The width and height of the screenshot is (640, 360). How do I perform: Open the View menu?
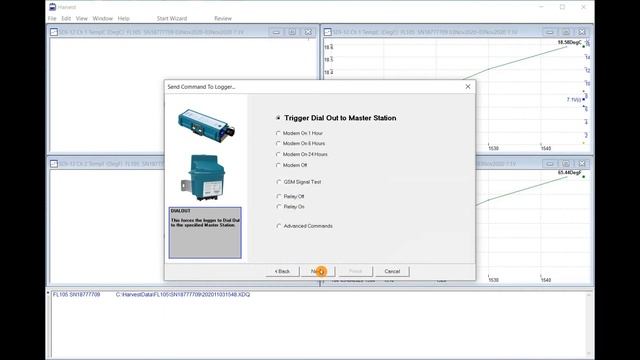82,18
